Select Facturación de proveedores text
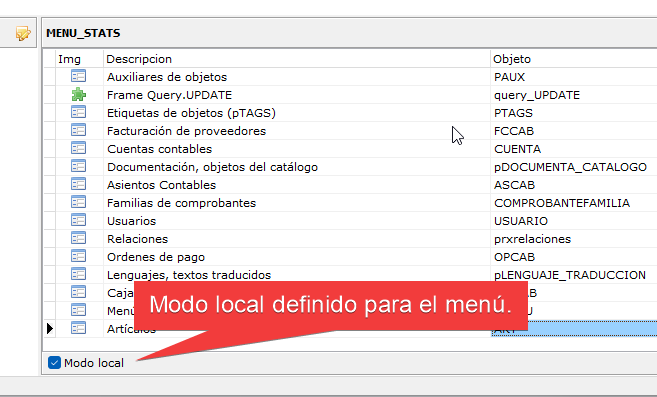 click(x=186, y=131)
